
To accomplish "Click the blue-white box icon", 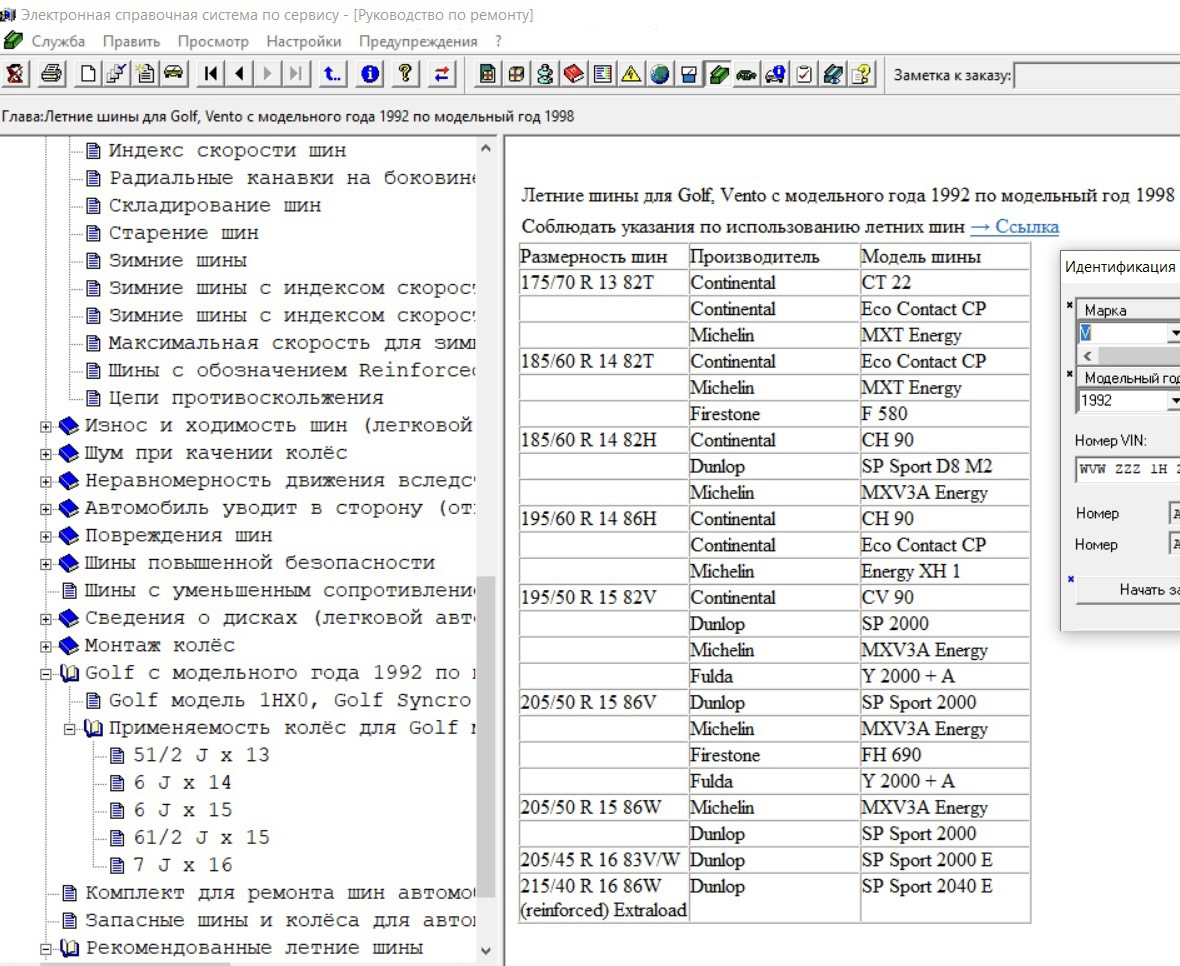I will click(x=689, y=74).
